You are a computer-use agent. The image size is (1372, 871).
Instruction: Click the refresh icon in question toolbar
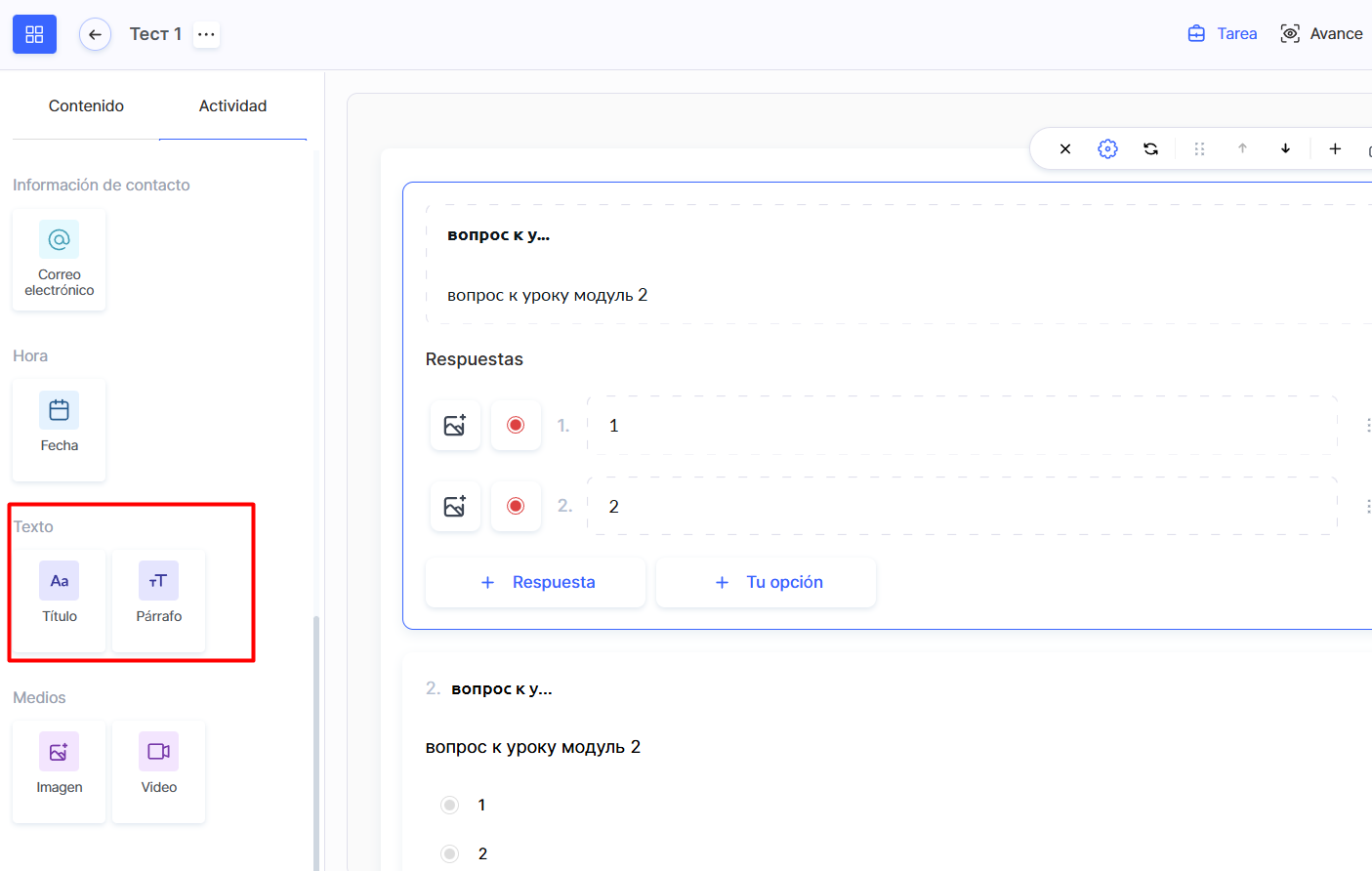click(1150, 148)
